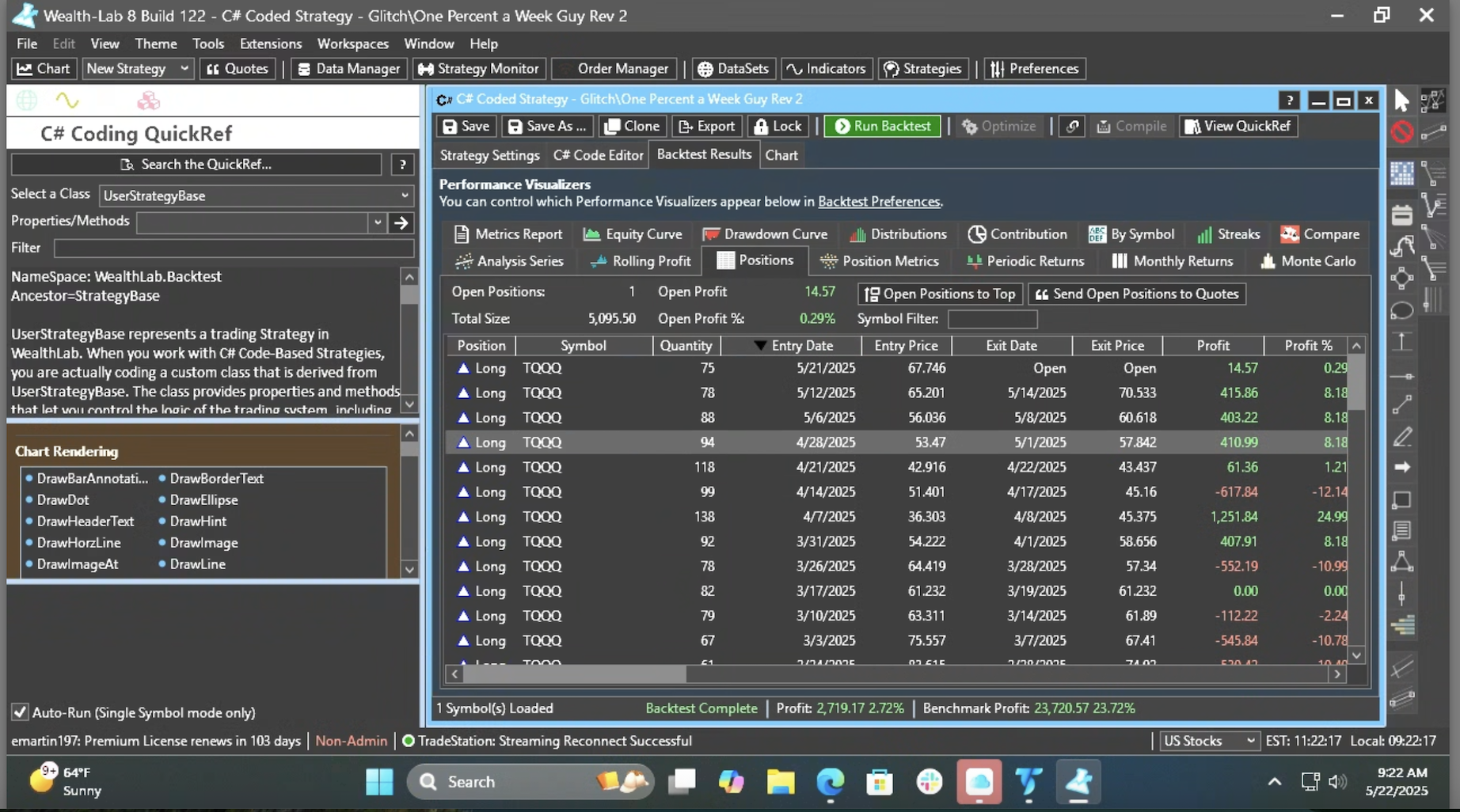Click the Windows taskbar Search box
1460x812 pixels.
pyautogui.click(x=530, y=782)
